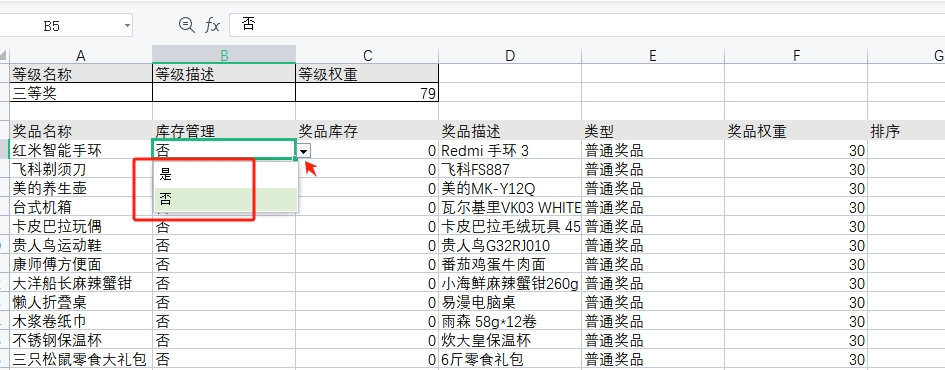Select the 雨森 58g*12卷 cell
This screenshot has width=945, height=370.
[510, 321]
